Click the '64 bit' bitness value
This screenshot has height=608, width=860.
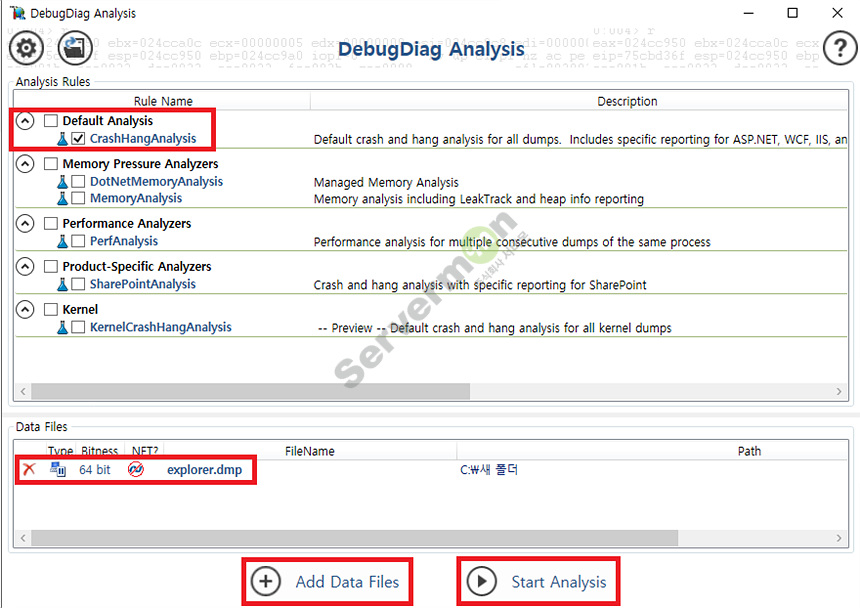click(x=94, y=470)
